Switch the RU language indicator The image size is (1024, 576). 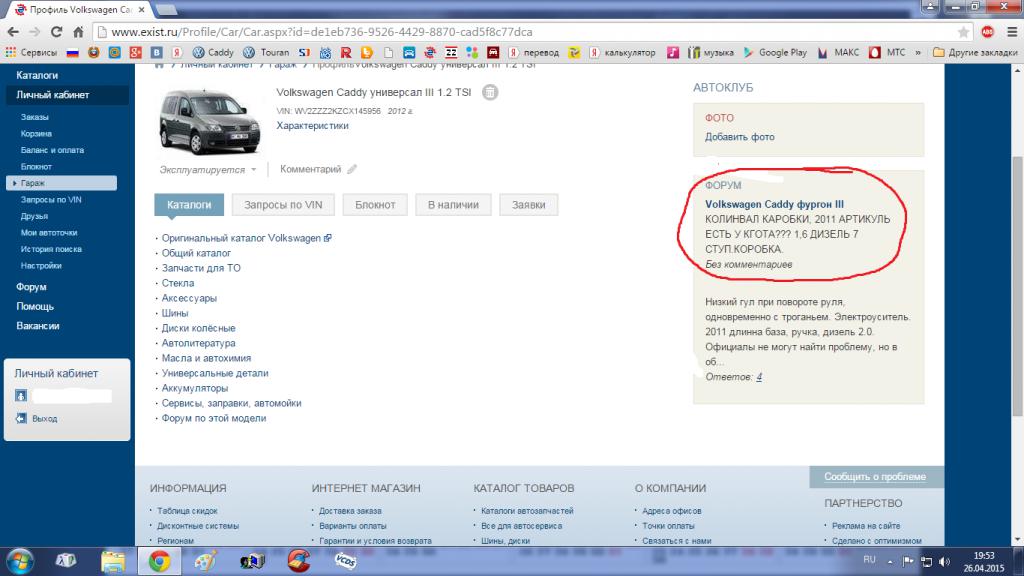click(x=869, y=560)
